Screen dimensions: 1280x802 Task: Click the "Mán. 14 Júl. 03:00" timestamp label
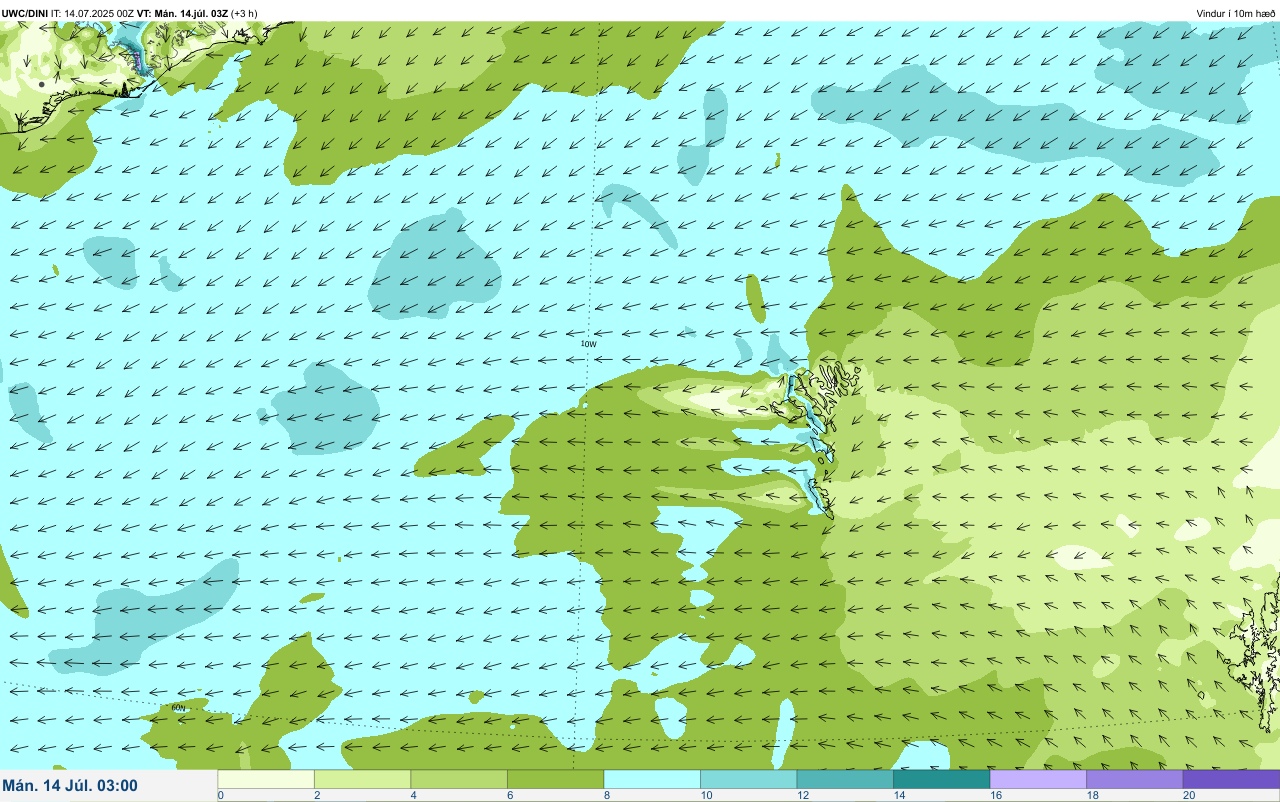coord(70,786)
